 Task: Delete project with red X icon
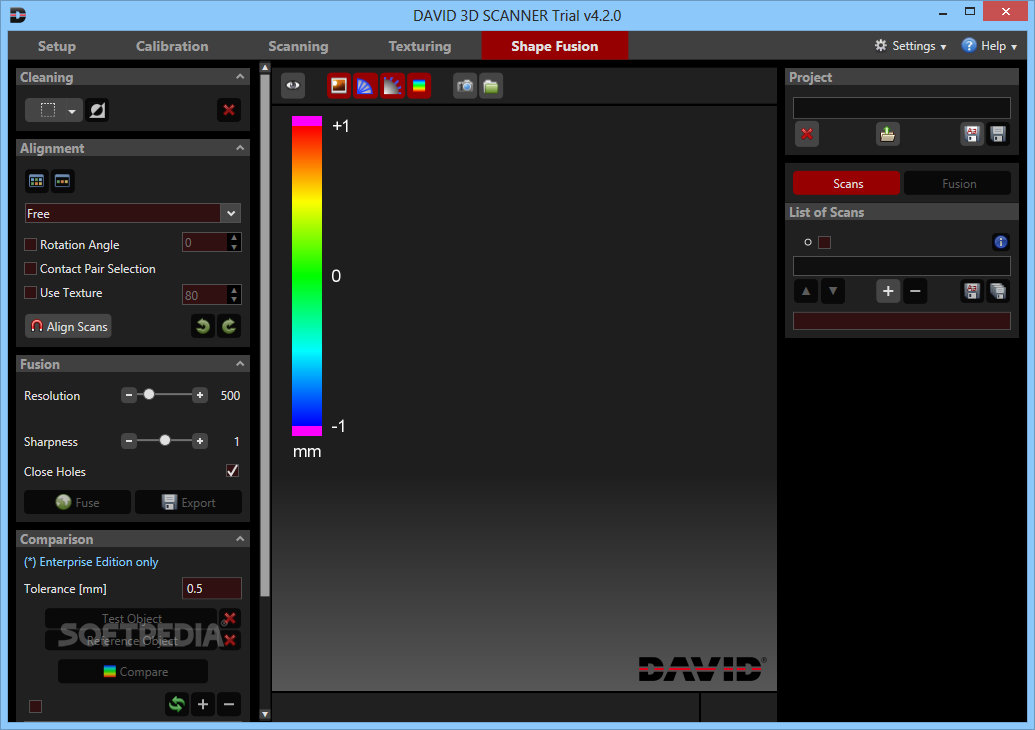pyautogui.click(x=807, y=134)
